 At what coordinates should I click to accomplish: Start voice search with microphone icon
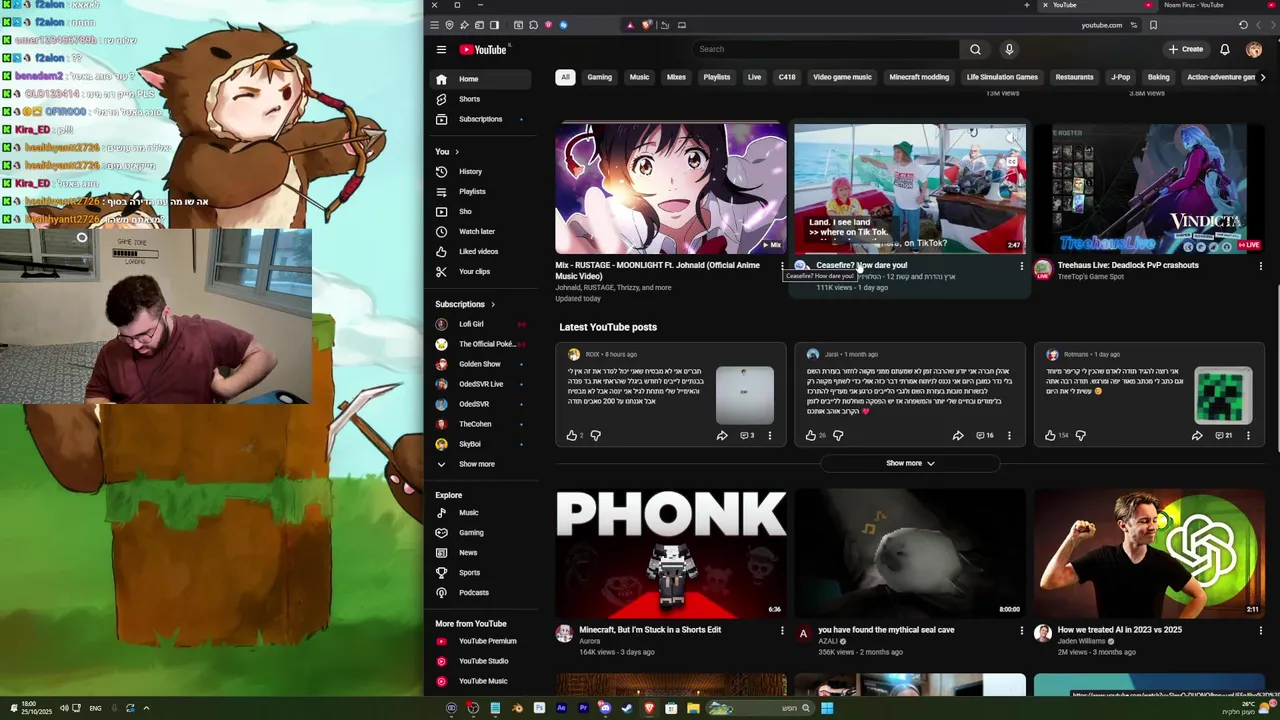(1009, 49)
